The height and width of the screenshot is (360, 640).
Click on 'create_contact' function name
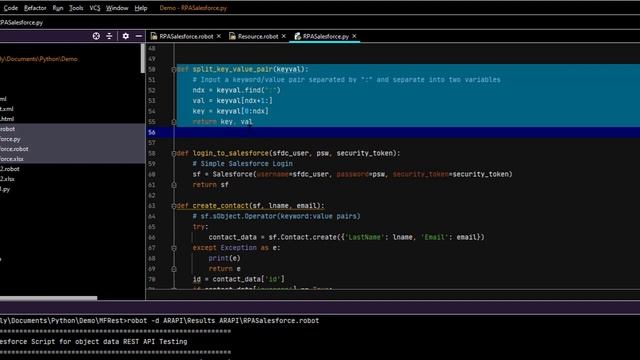(220, 206)
